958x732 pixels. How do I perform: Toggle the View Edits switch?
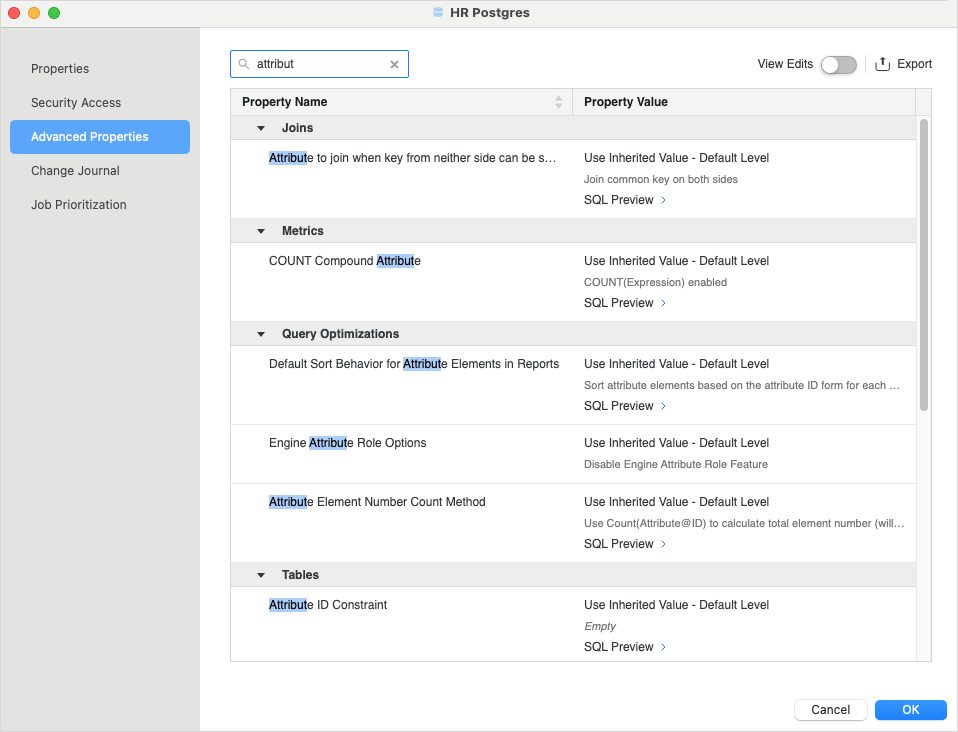pos(838,64)
